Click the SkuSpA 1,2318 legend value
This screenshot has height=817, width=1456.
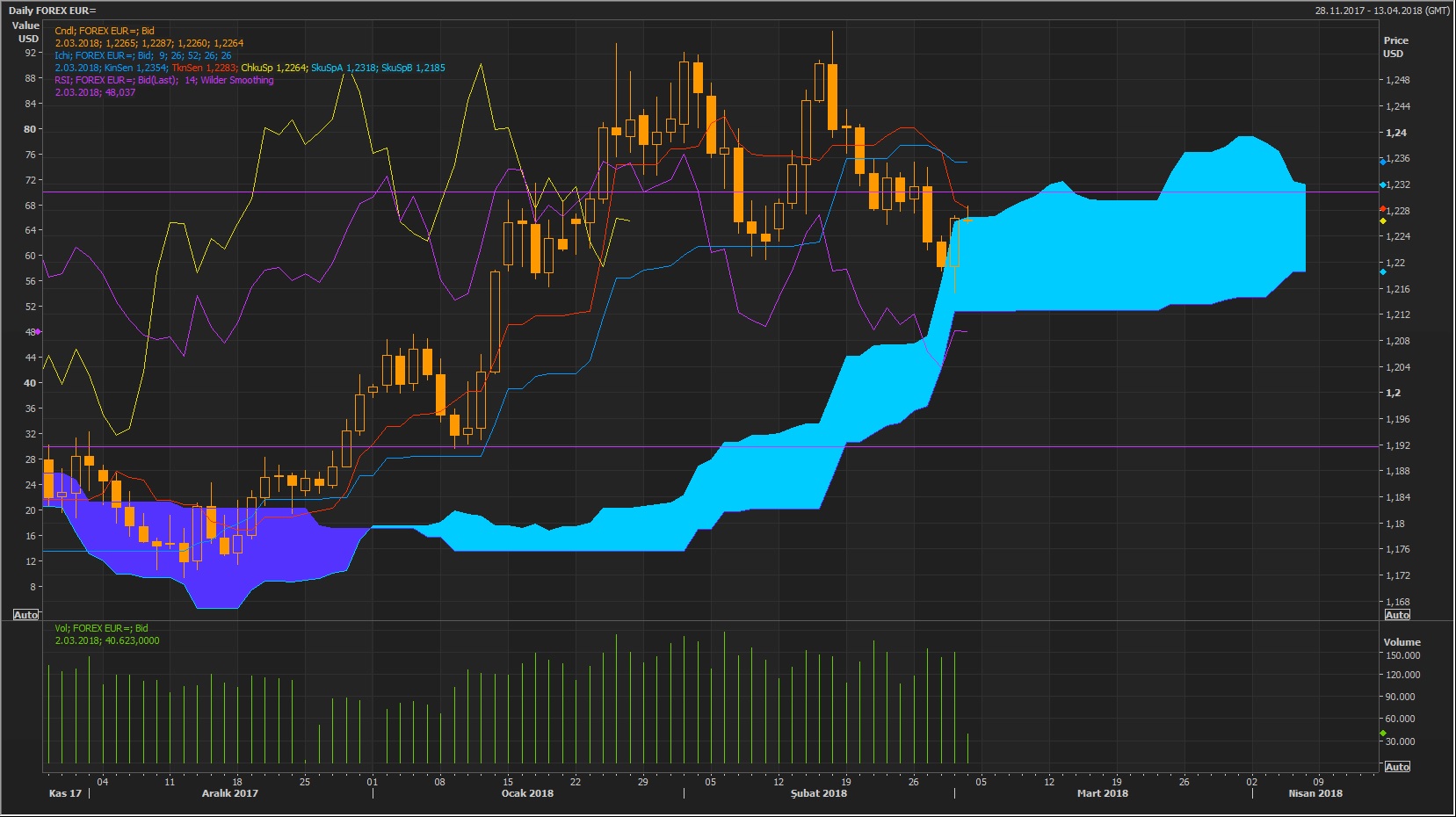344,68
